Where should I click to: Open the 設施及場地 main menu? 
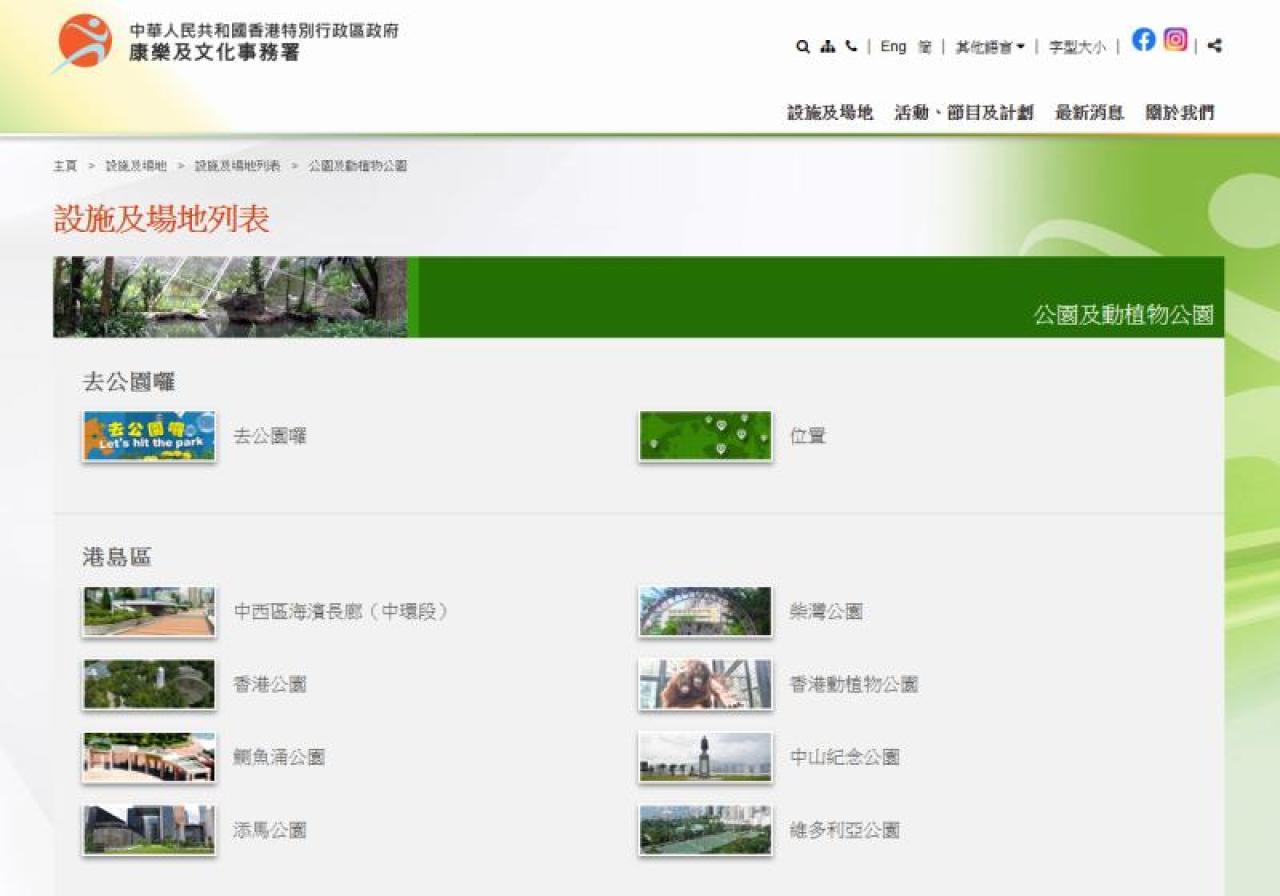[830, 113]
